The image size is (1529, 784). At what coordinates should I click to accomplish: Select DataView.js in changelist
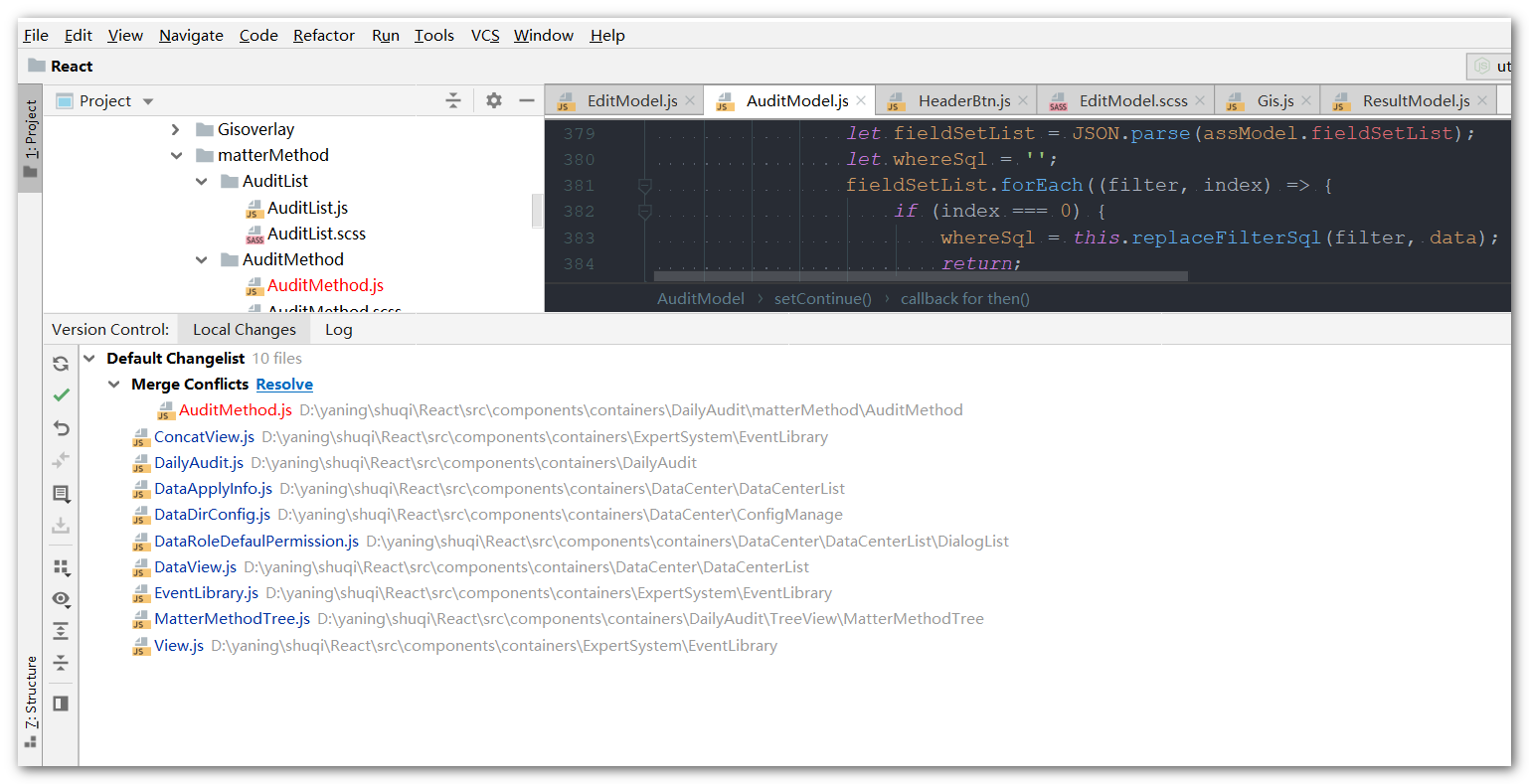point(195,567)
